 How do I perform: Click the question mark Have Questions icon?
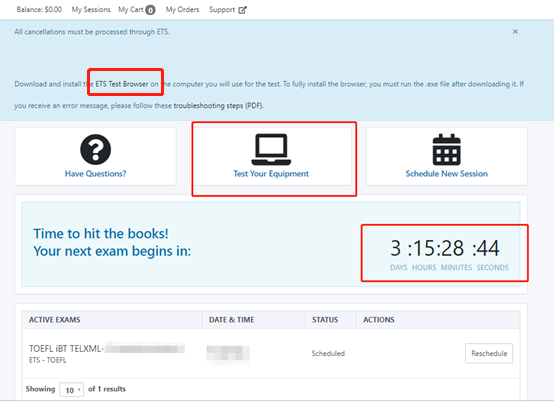pos(95,150)
